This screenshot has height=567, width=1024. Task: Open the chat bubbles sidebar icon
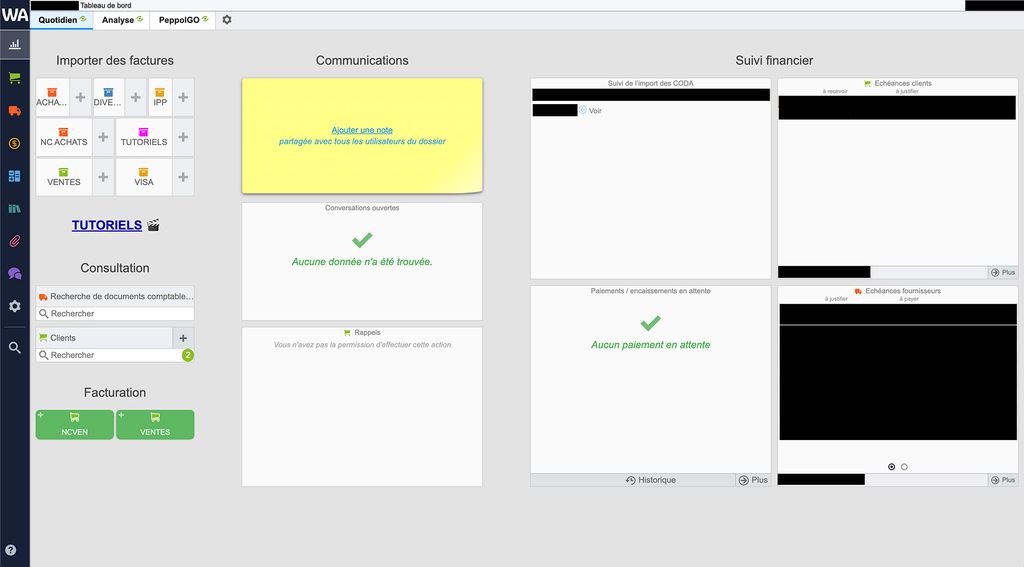click(x=14, y=274)
